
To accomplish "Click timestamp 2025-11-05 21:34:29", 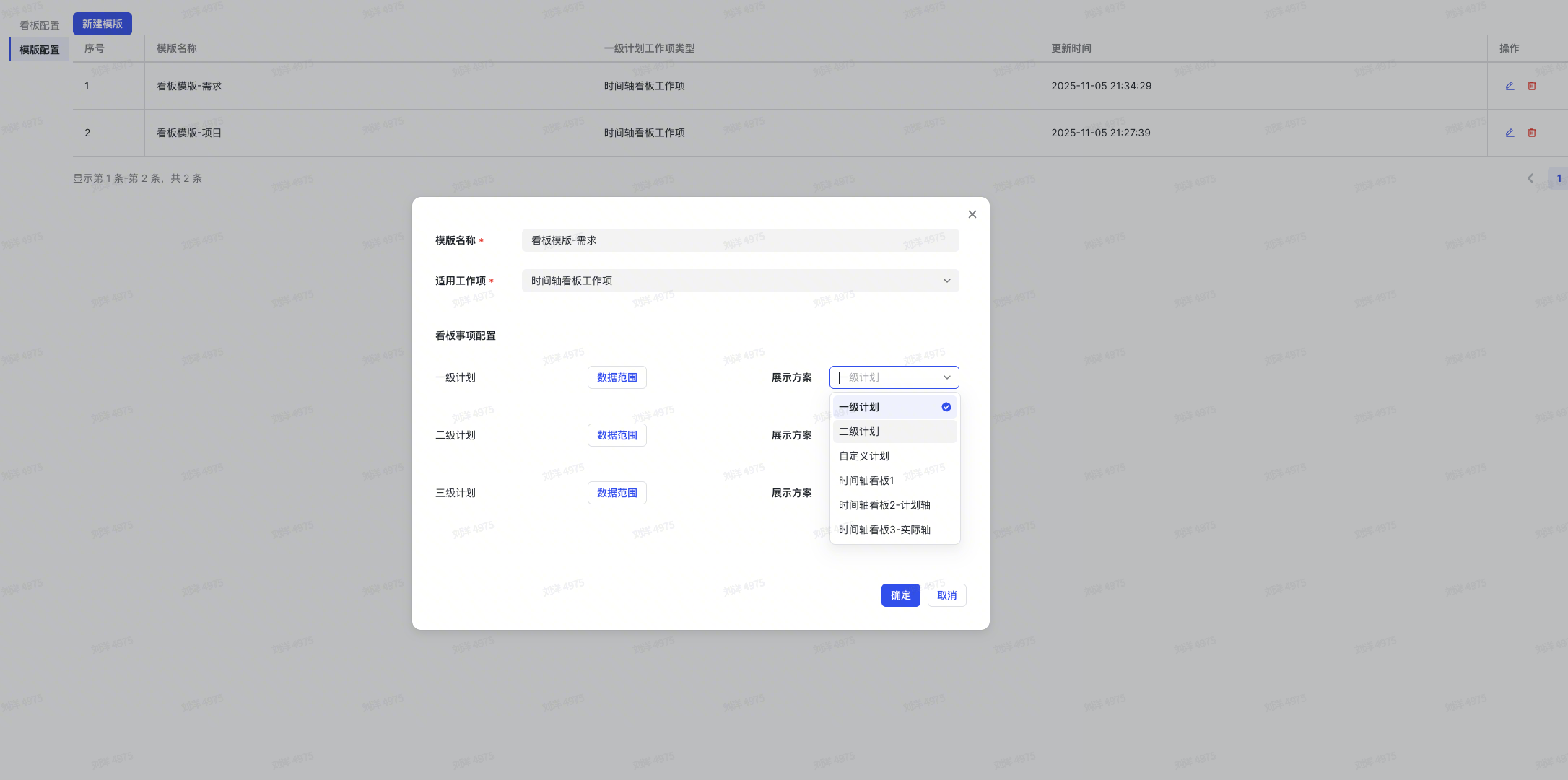I will pyautogui.click(x=1102, y=86).
